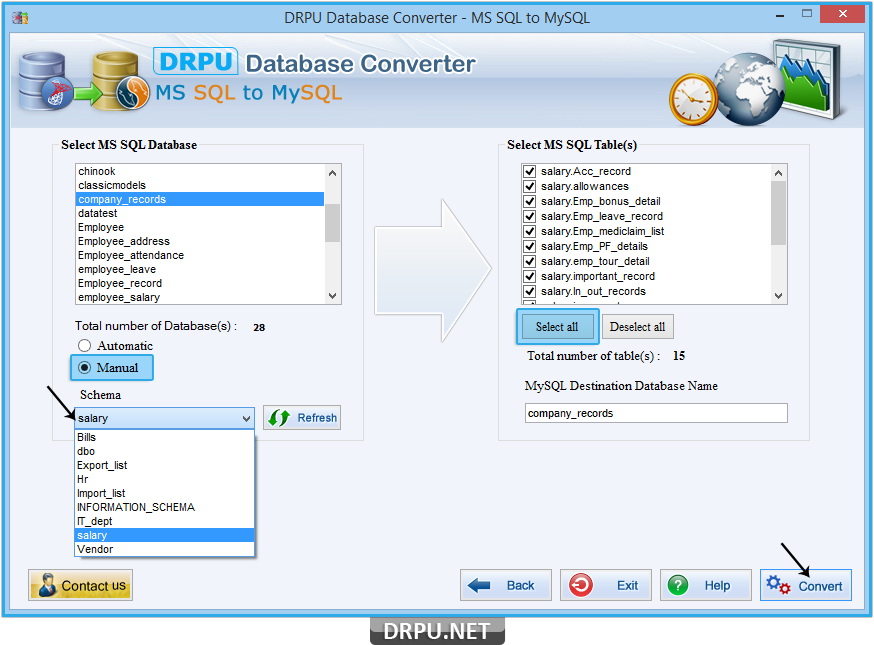Check the salary.Acc_record checkbox
Image resolution: width=874 pixels, height=645 pixels.
pos(530,171)
